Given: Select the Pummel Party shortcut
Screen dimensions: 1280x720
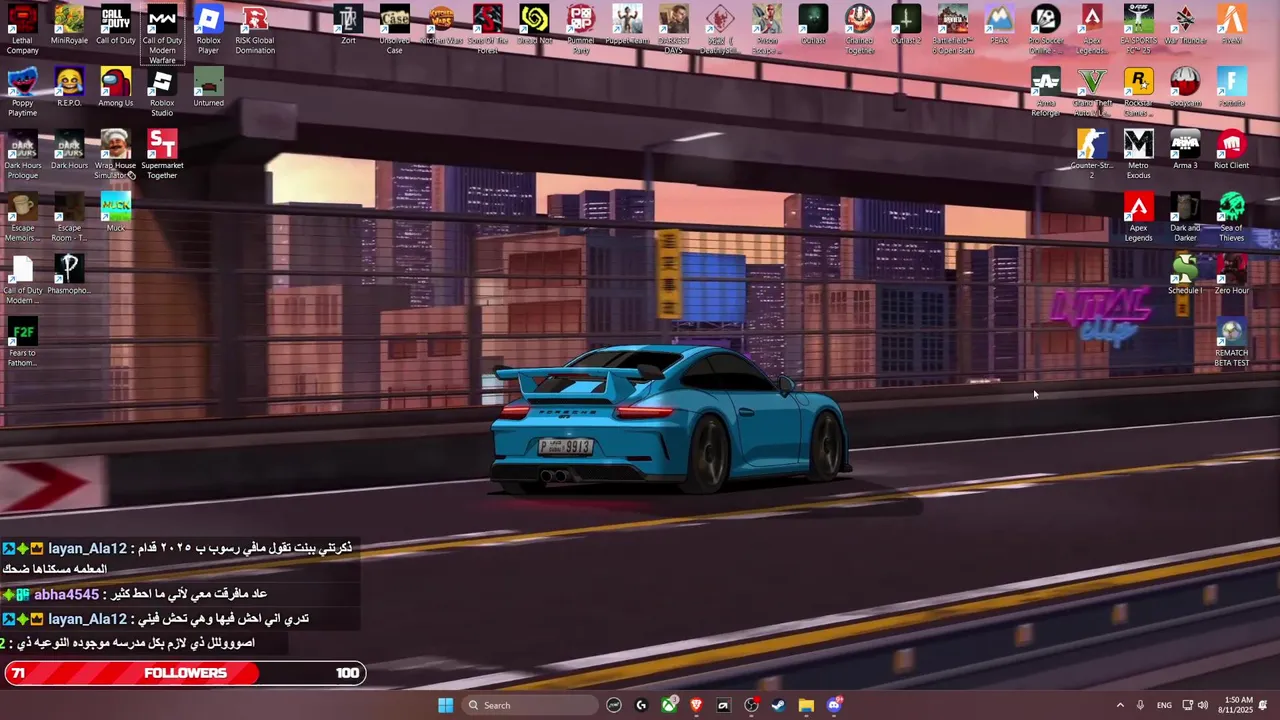Looking at the screenshot, I should (x=580, y=30).
